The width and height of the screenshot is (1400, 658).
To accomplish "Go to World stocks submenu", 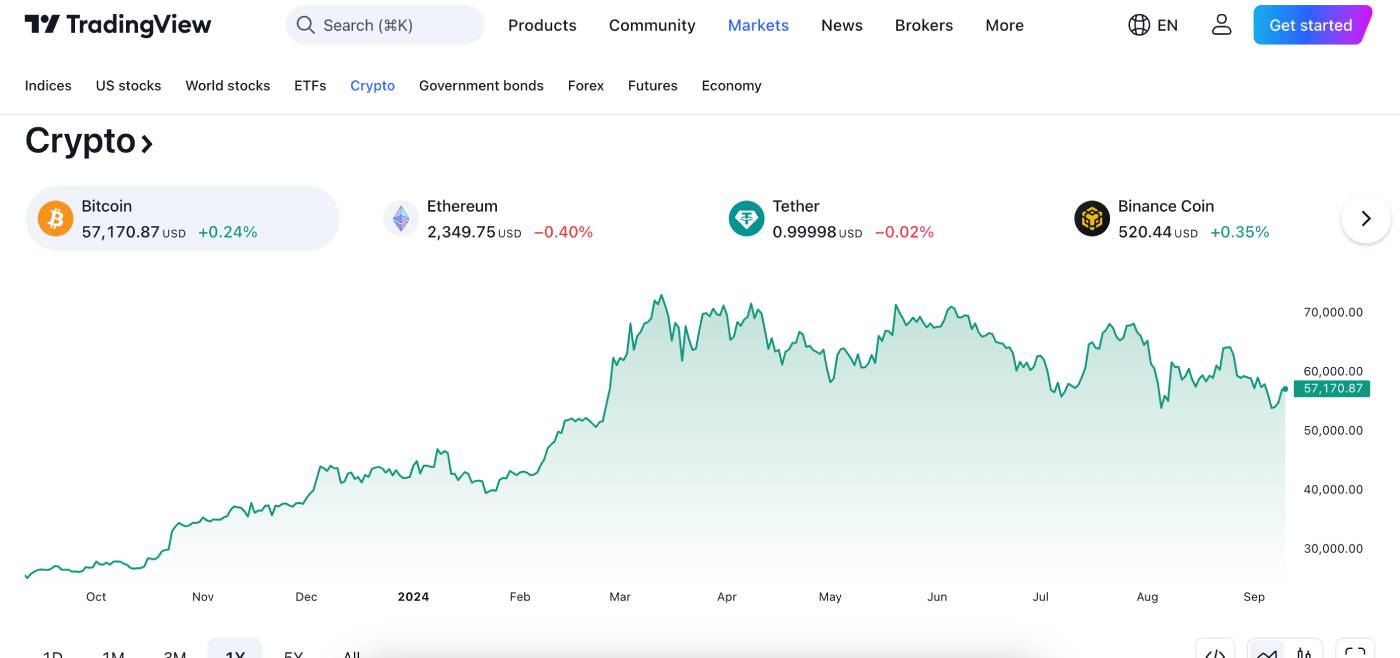I will (228, 86).
